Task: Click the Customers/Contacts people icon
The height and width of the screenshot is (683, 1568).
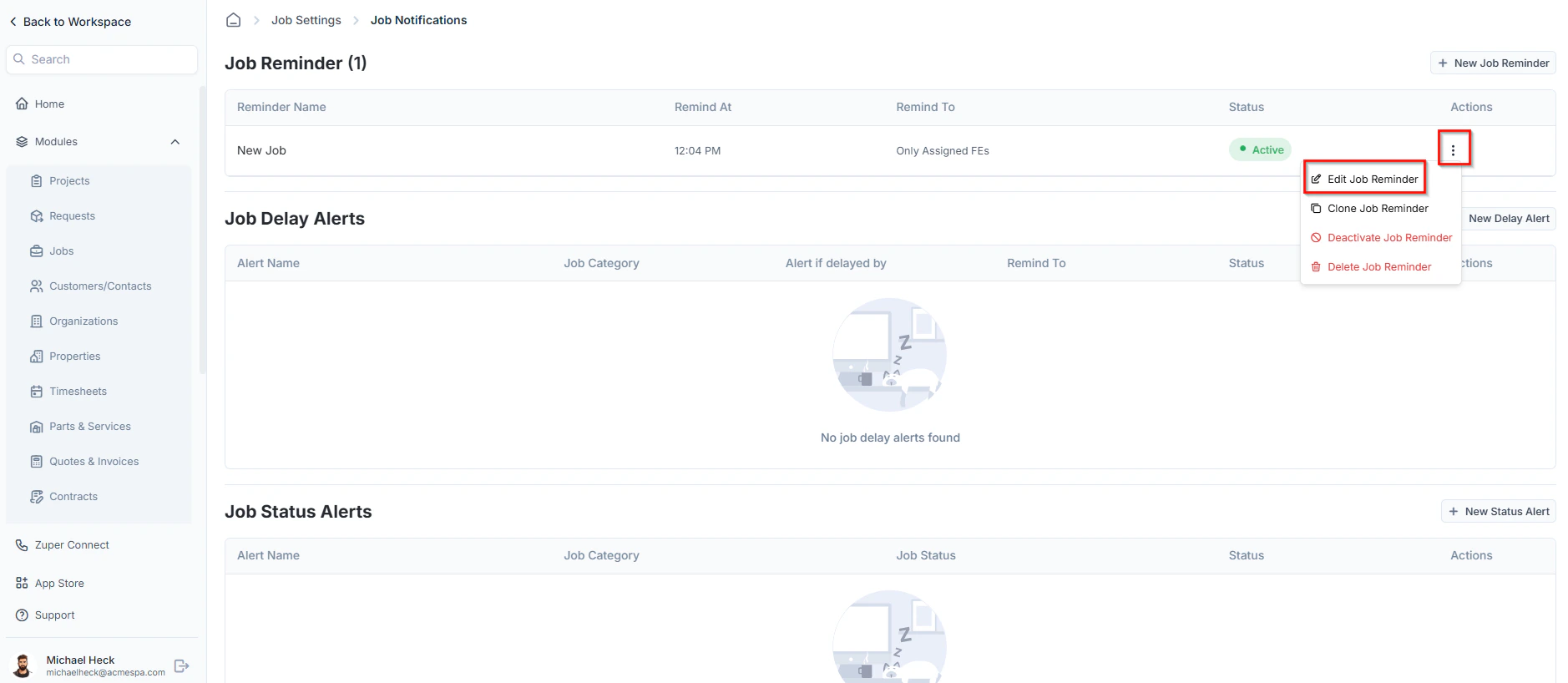Action: click(x=36, y=286)
